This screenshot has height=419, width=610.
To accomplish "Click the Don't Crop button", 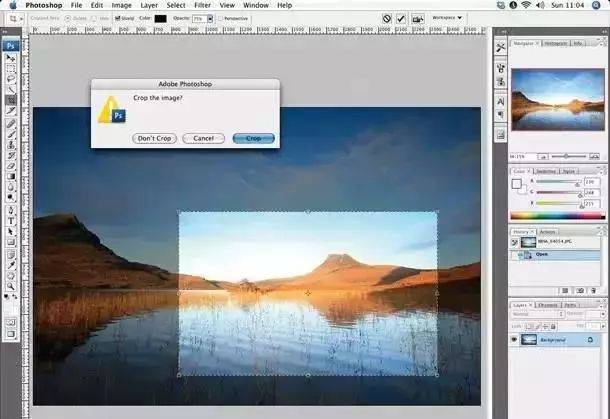I will click(x=154, y=138).
